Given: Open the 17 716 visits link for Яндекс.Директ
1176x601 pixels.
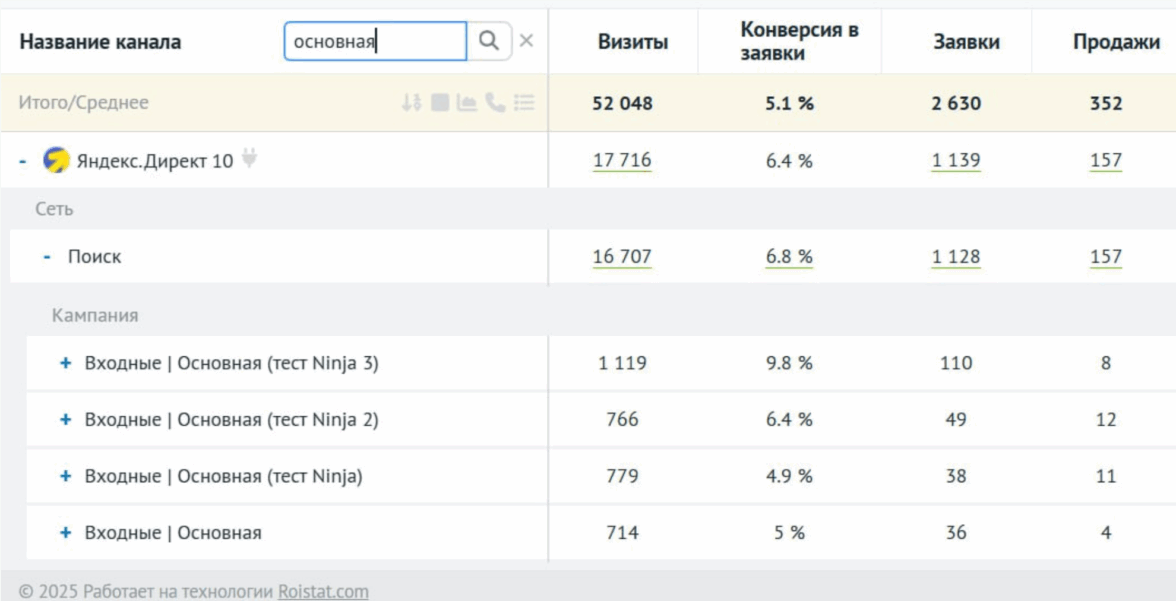Looking at the screenshot, I should point(622,160).
